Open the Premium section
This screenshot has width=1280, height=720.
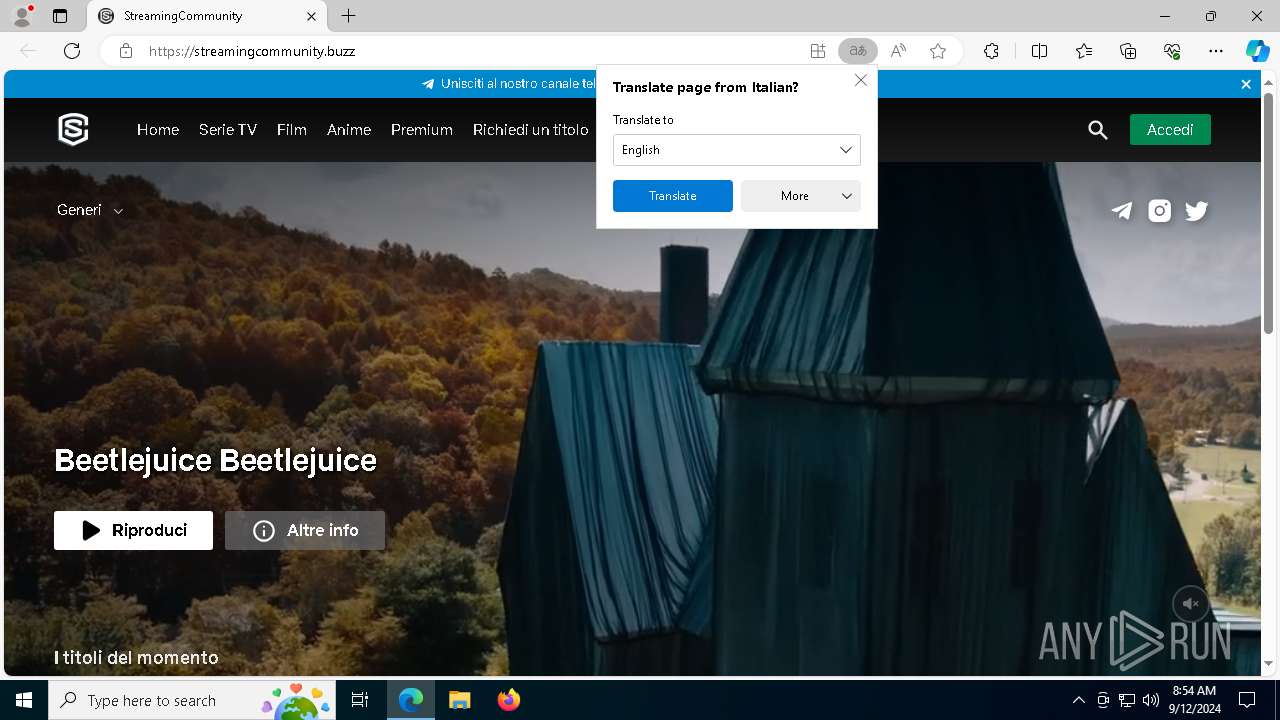coord(422,130)
